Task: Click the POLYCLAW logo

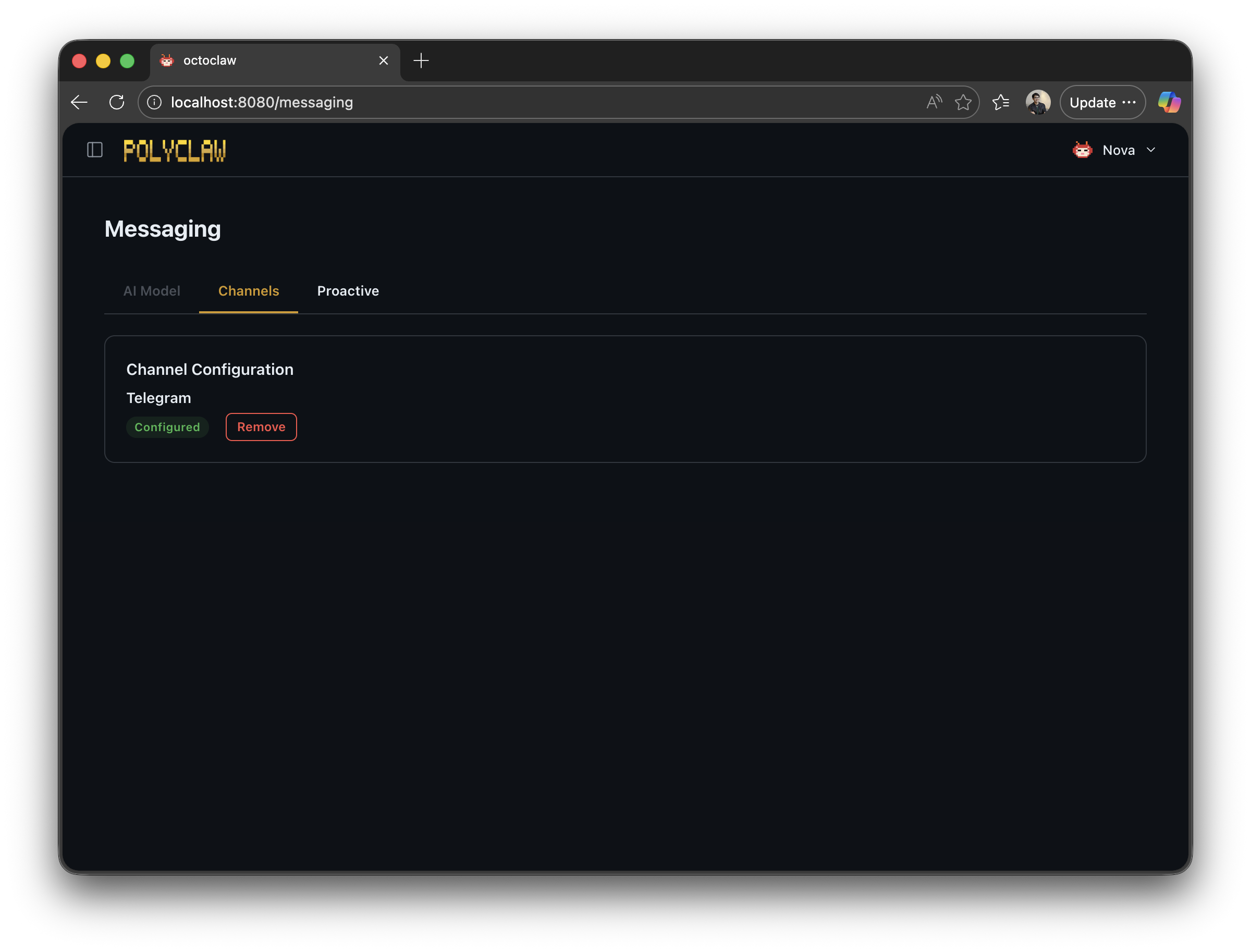Action: click(175, 151)
